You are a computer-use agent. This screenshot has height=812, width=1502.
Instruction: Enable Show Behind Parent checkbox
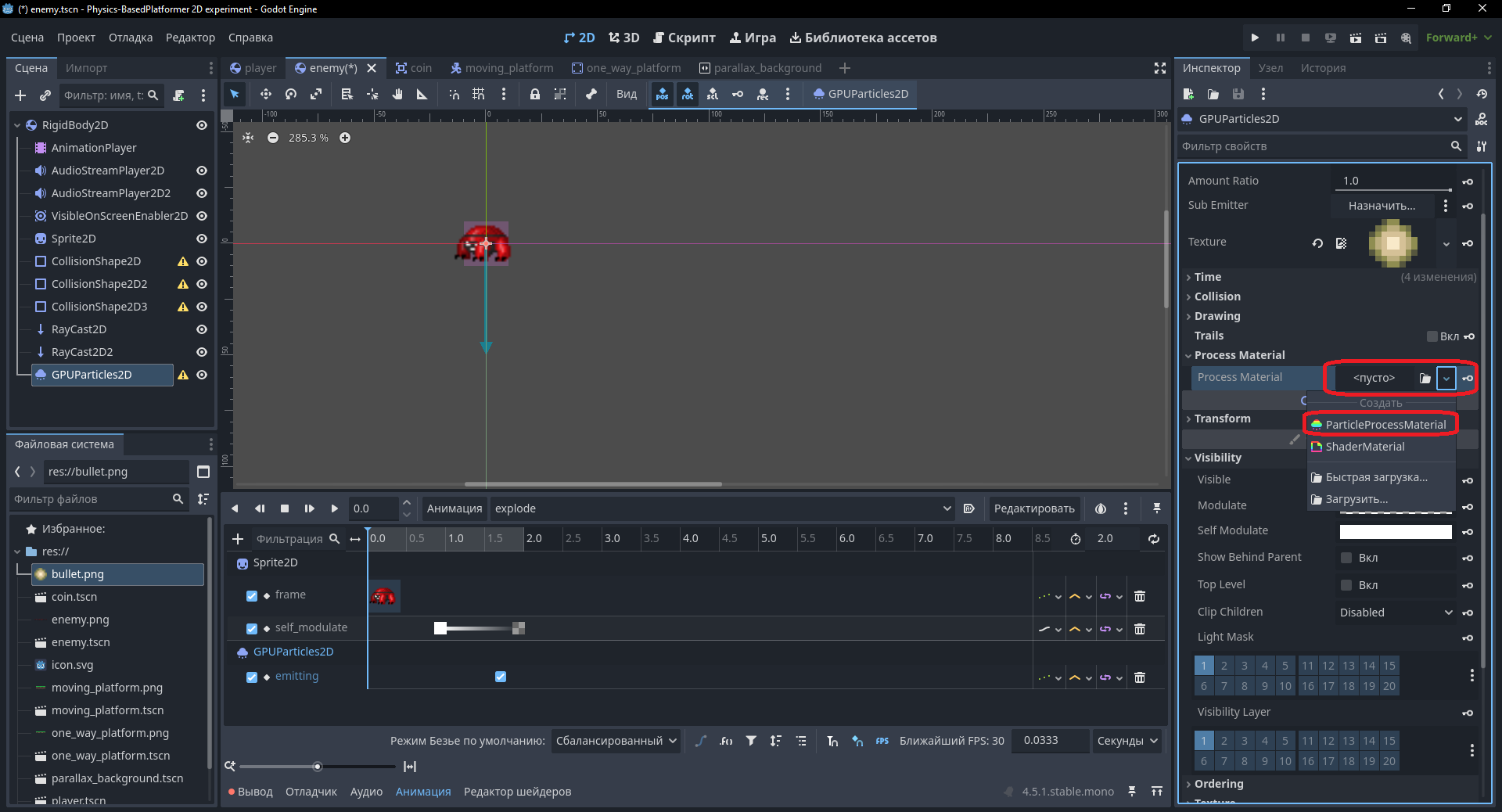click(1346, 558)
